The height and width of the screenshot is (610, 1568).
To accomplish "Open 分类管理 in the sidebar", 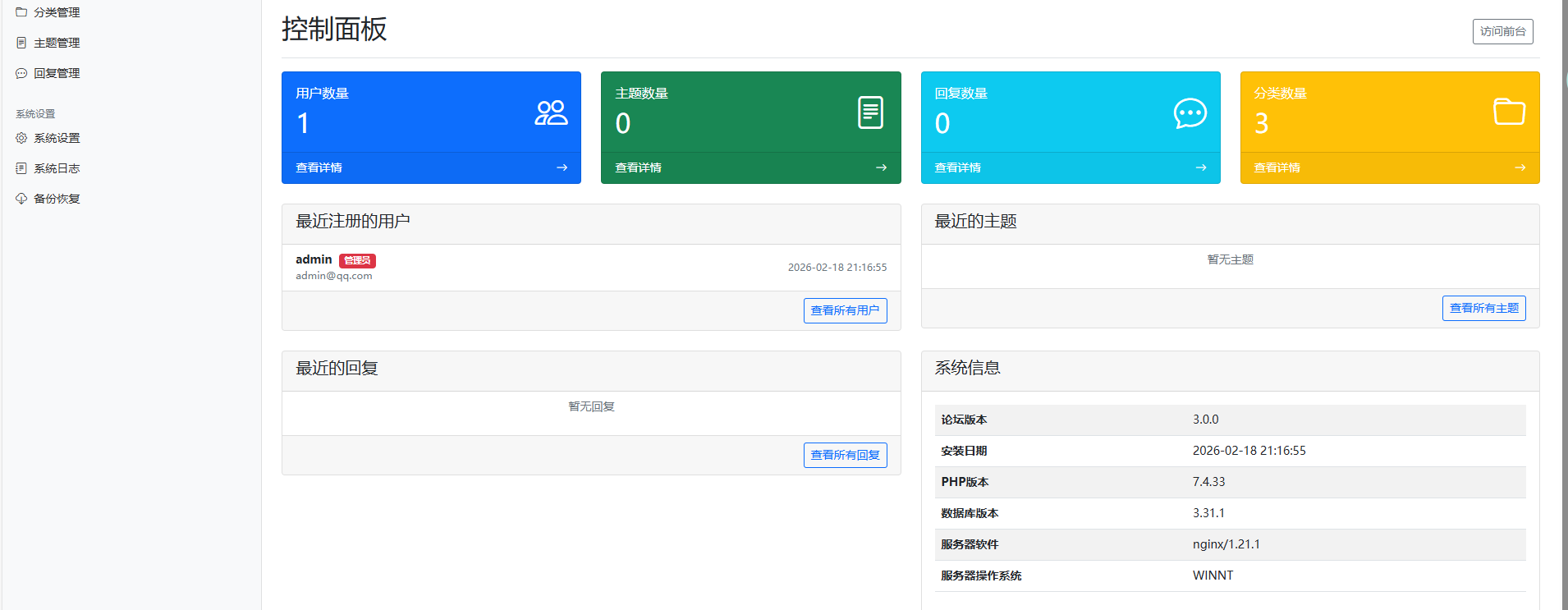I will tap(57, 12).
